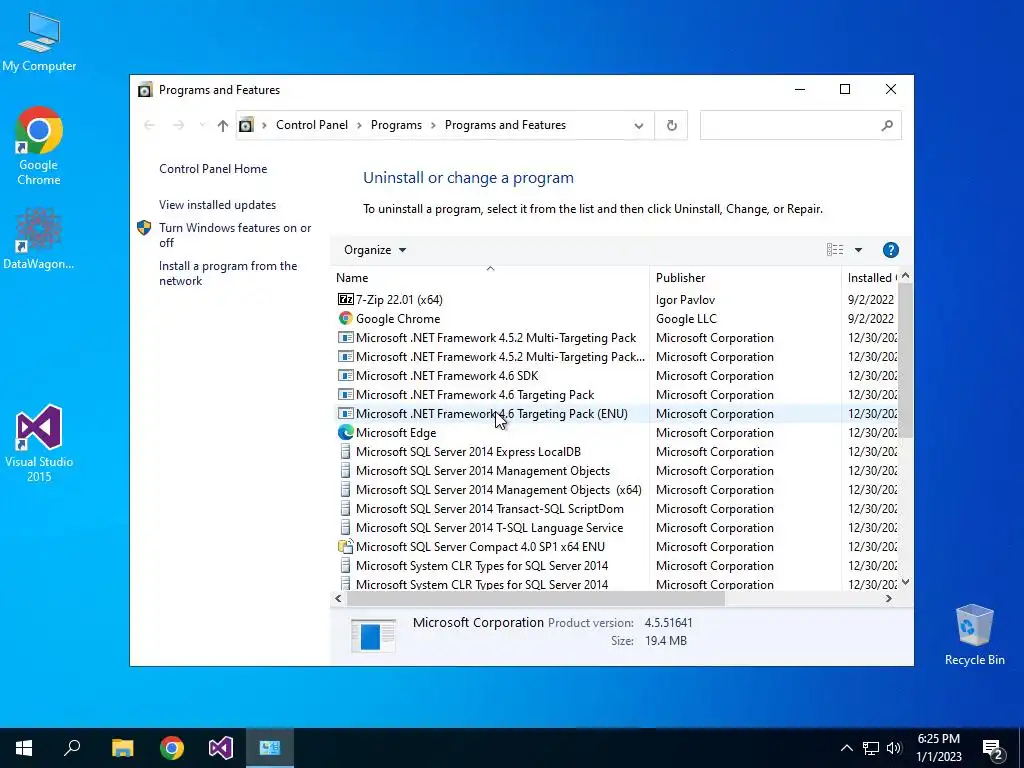
Task: Click the back navigation arrow
Action: 149,125
